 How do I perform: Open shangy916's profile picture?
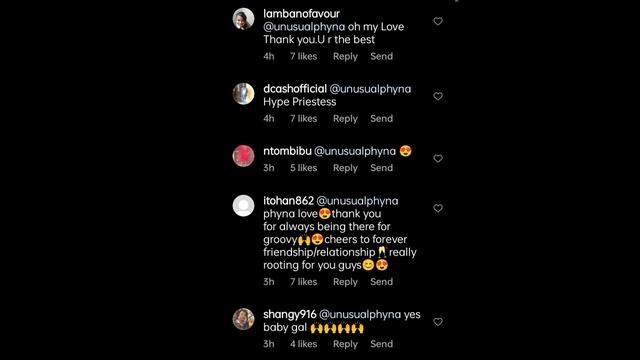[243, 319]
